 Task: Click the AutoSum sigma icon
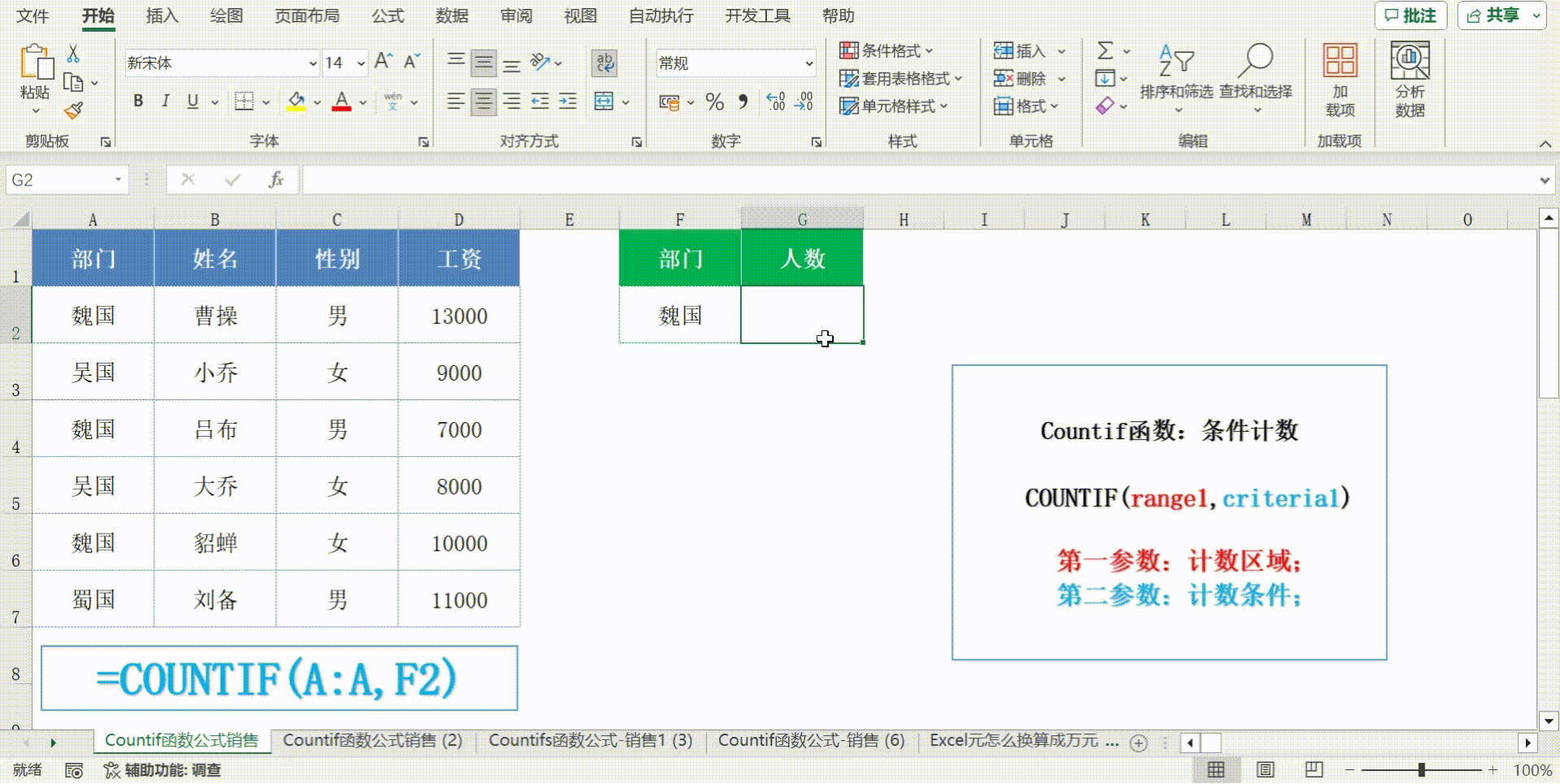pos(1105,50)
